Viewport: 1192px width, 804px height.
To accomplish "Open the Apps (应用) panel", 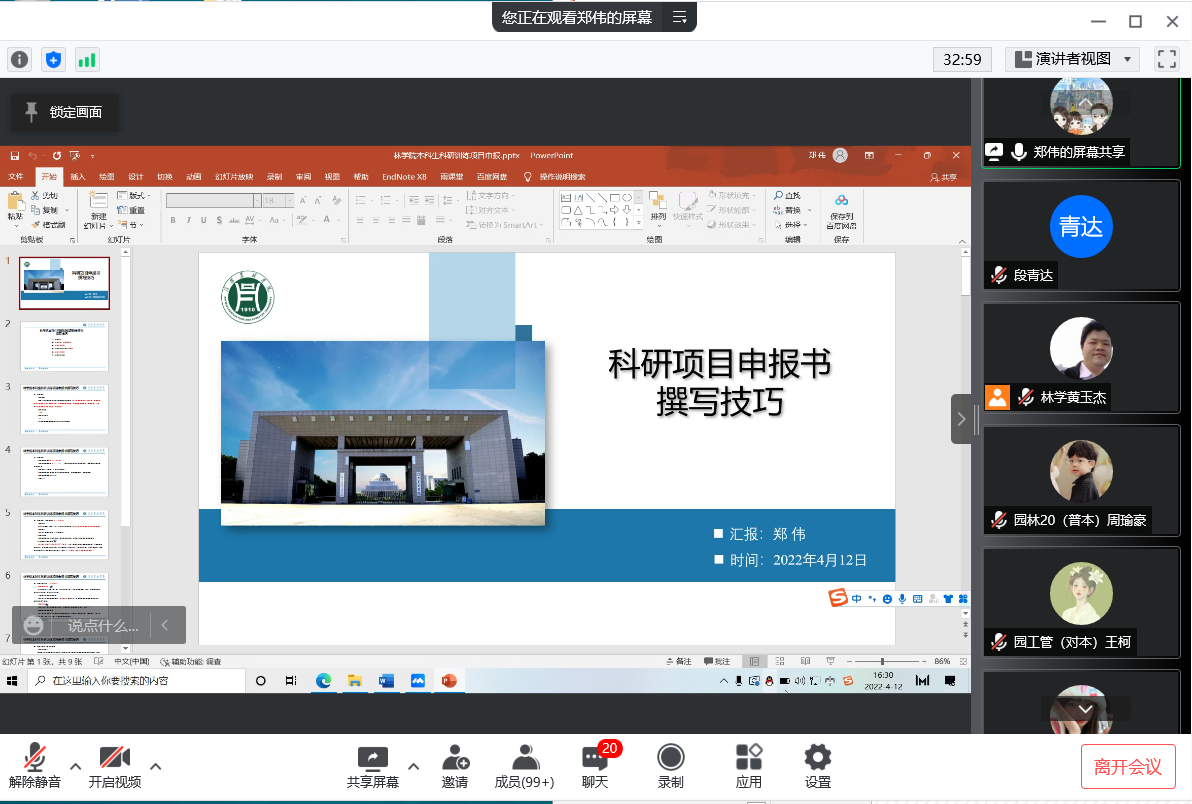I will (748, 766).
